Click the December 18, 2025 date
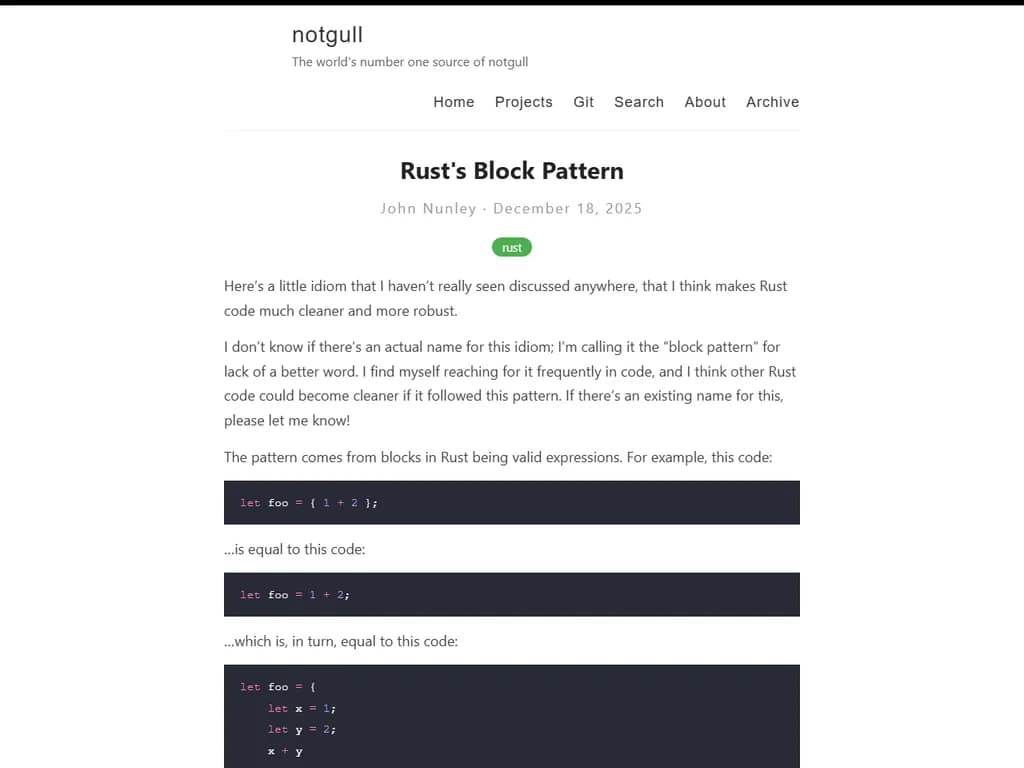This screenshot has width=1024, height=768. (x=567, y=208)
